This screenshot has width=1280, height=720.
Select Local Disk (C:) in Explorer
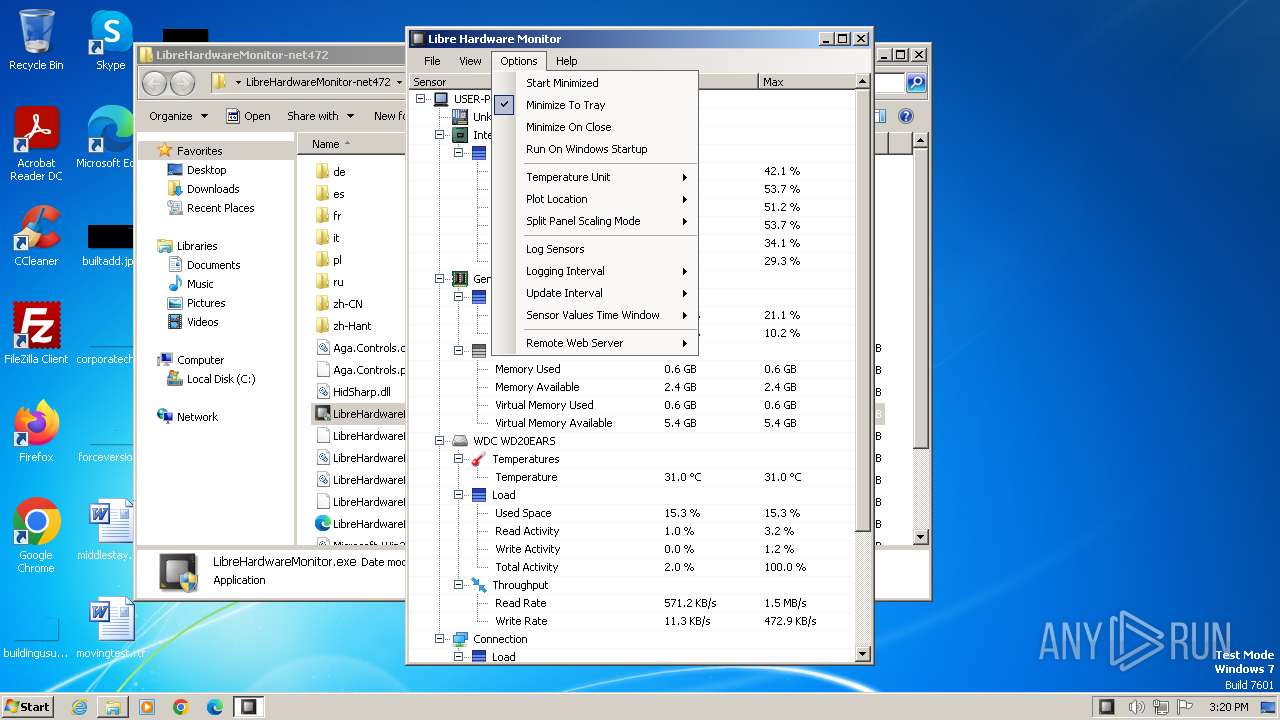221,379
